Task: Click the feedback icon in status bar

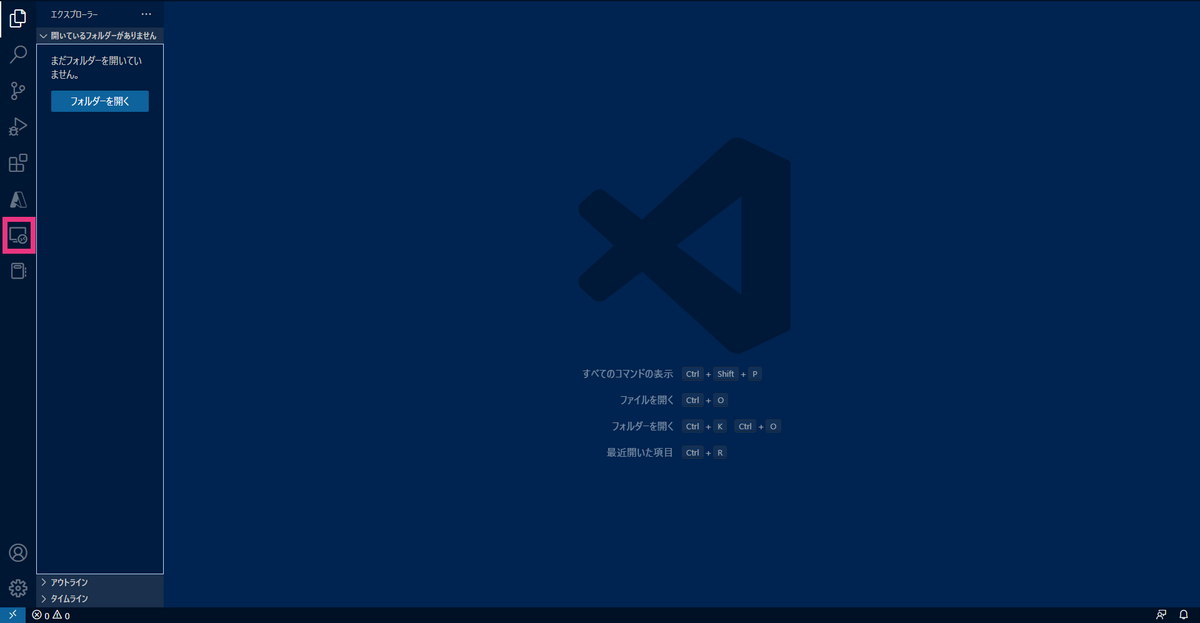Action: [x=1161, y=615]
